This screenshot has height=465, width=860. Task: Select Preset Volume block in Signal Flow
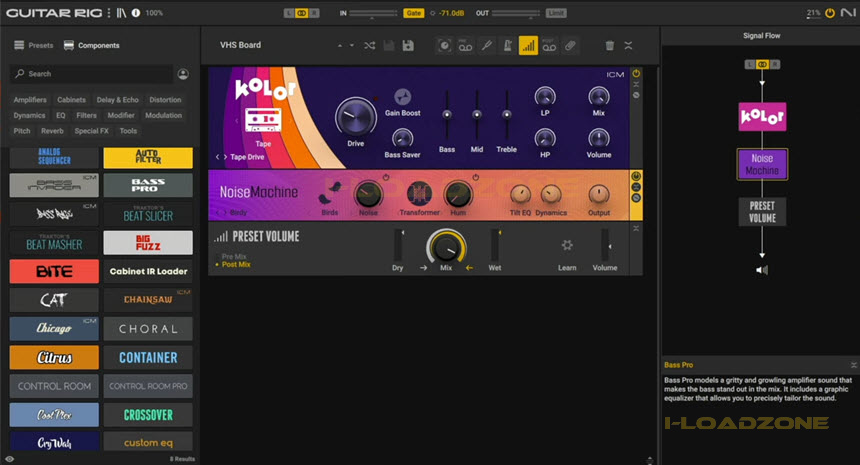pos(762,212)
